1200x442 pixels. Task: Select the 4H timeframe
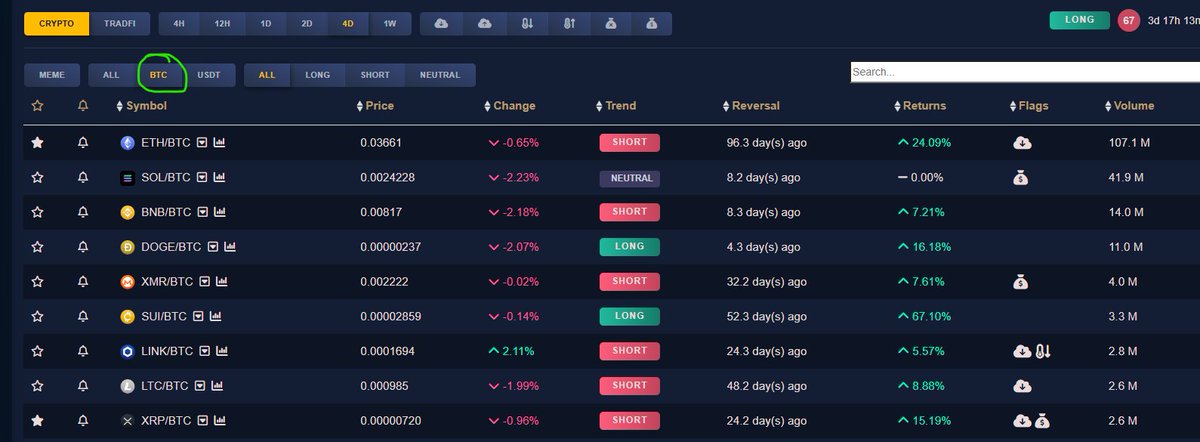[178, 24]
